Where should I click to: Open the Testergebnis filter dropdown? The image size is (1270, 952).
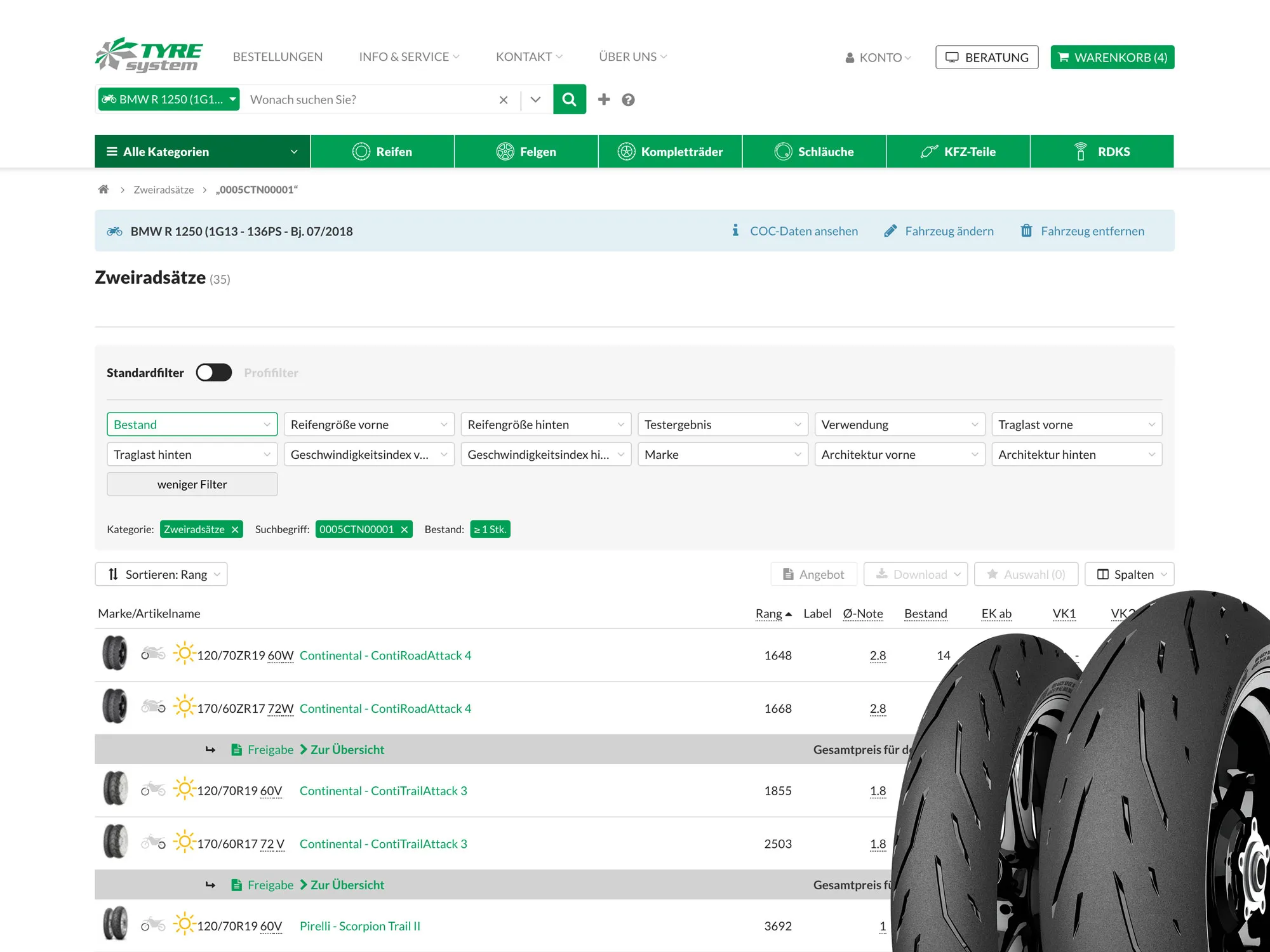pyautogui.click(x=723, y=425)
